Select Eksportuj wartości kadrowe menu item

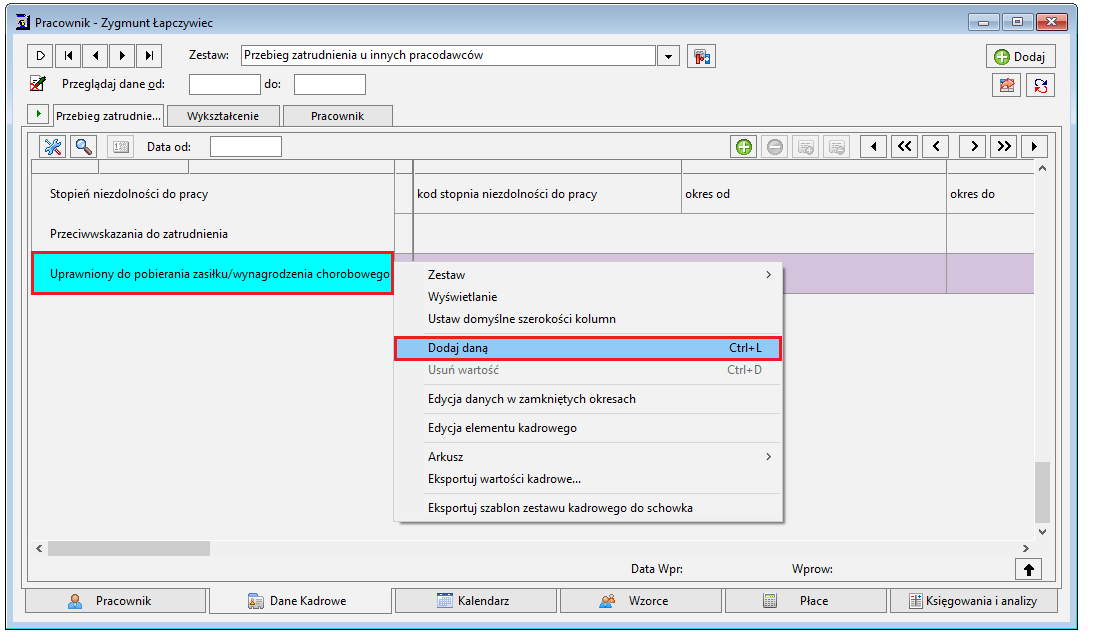(x=504, y=479)
